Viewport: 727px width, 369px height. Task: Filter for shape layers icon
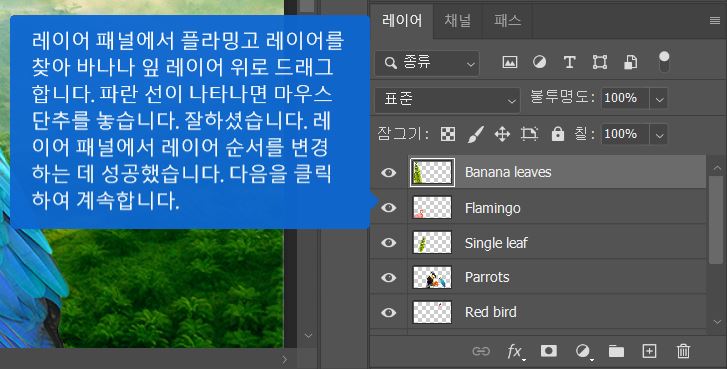(600, 63)
